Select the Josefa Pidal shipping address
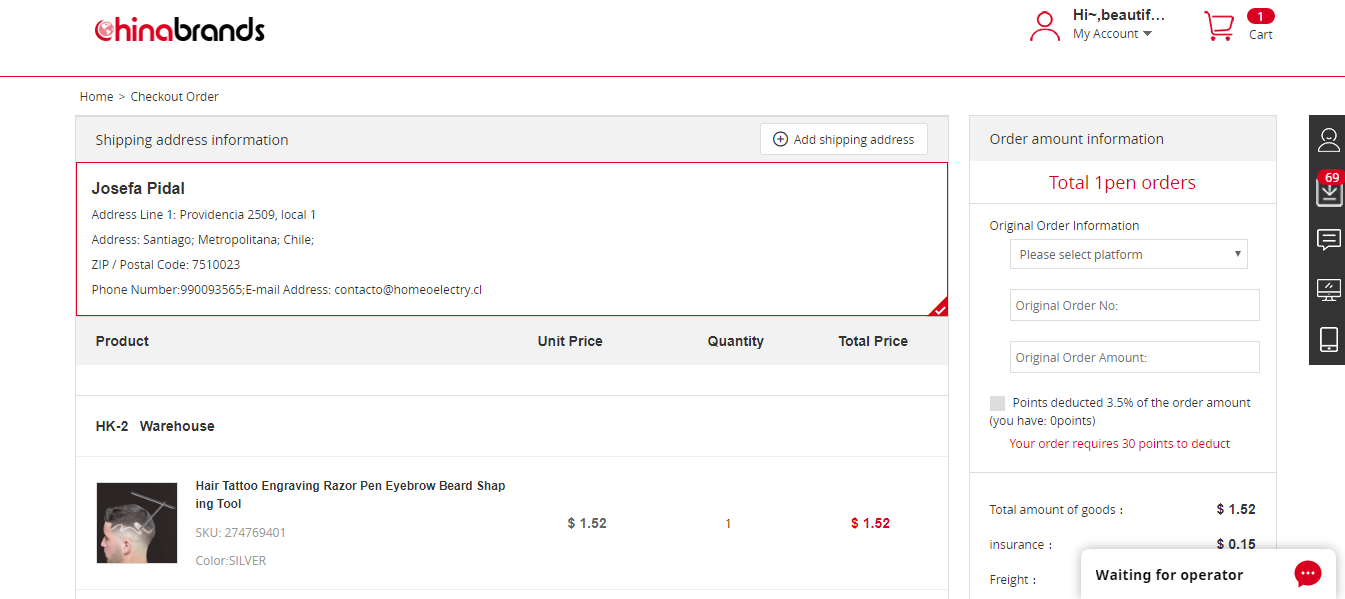The height and width of the screenshot is (599, 1345). coord(511,239)
